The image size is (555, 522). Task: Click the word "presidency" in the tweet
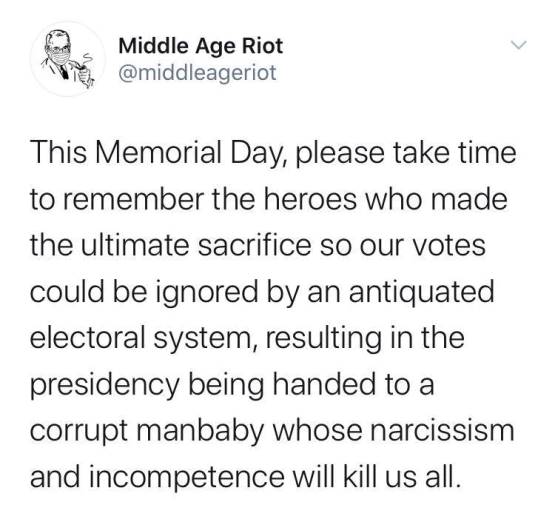[105, 385]
